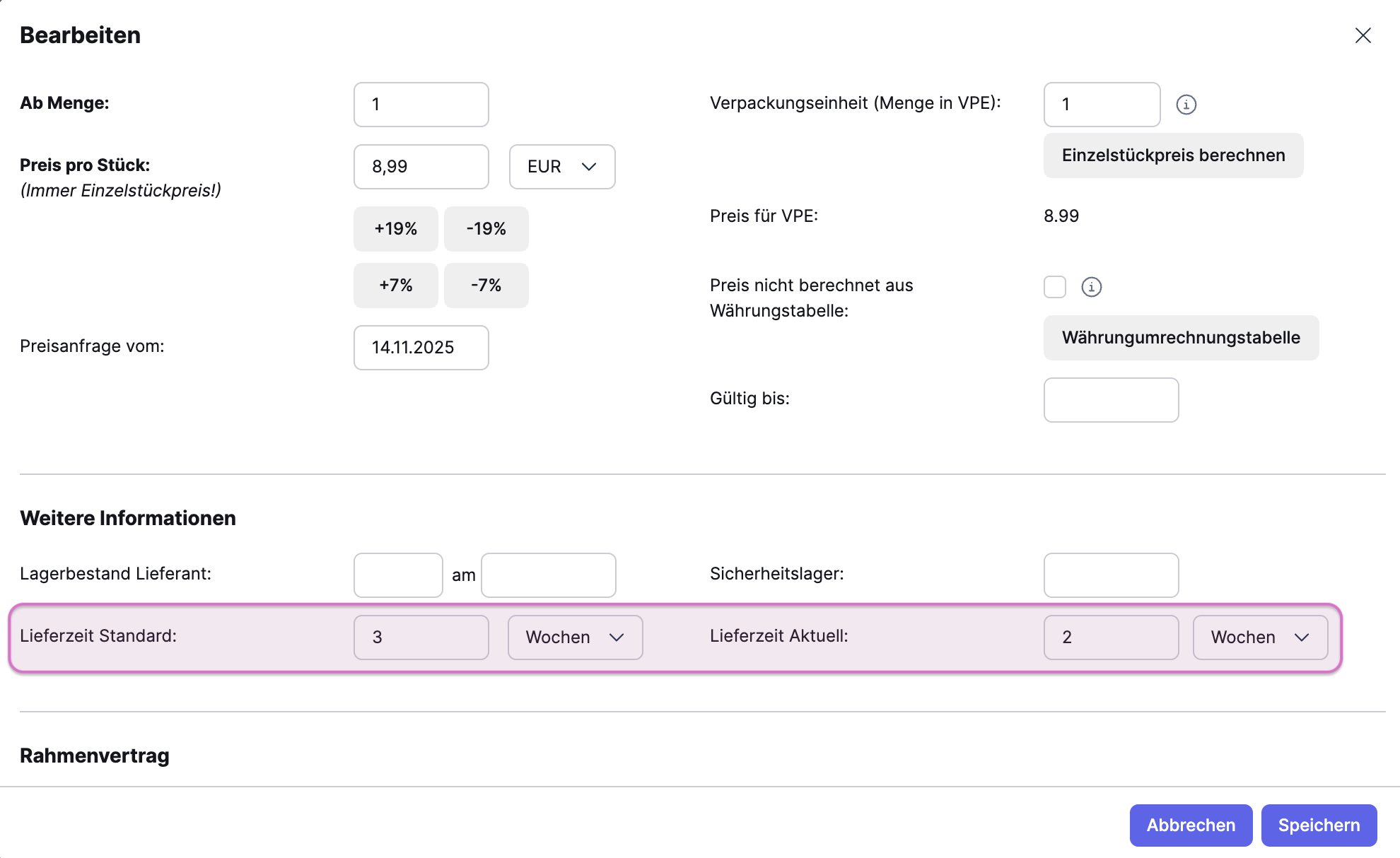The image size is (1400, 858).
Task: Click the Preis pro Stück input
Action: pos(421,167)
